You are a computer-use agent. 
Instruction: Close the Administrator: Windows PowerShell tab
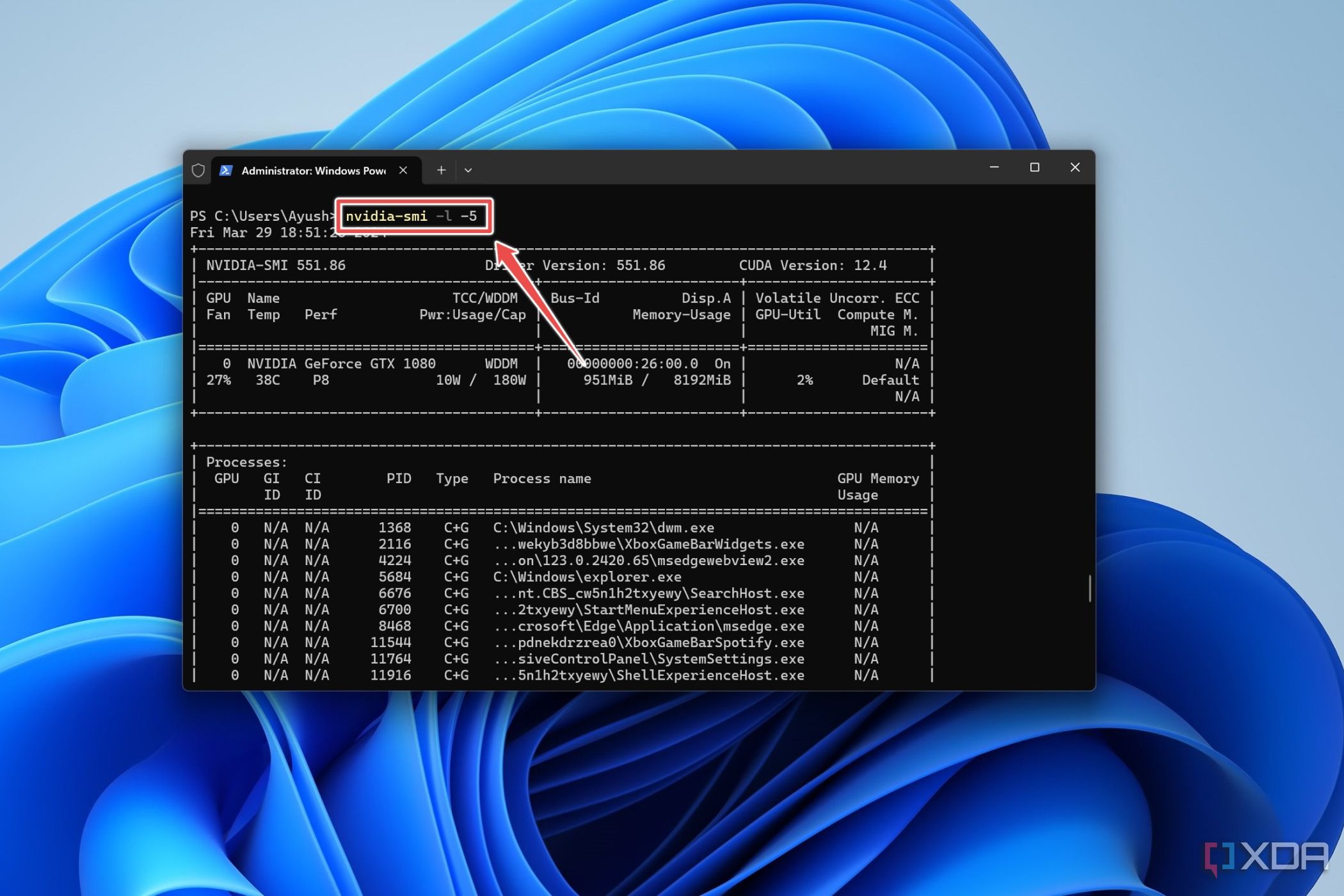point(403,170)
